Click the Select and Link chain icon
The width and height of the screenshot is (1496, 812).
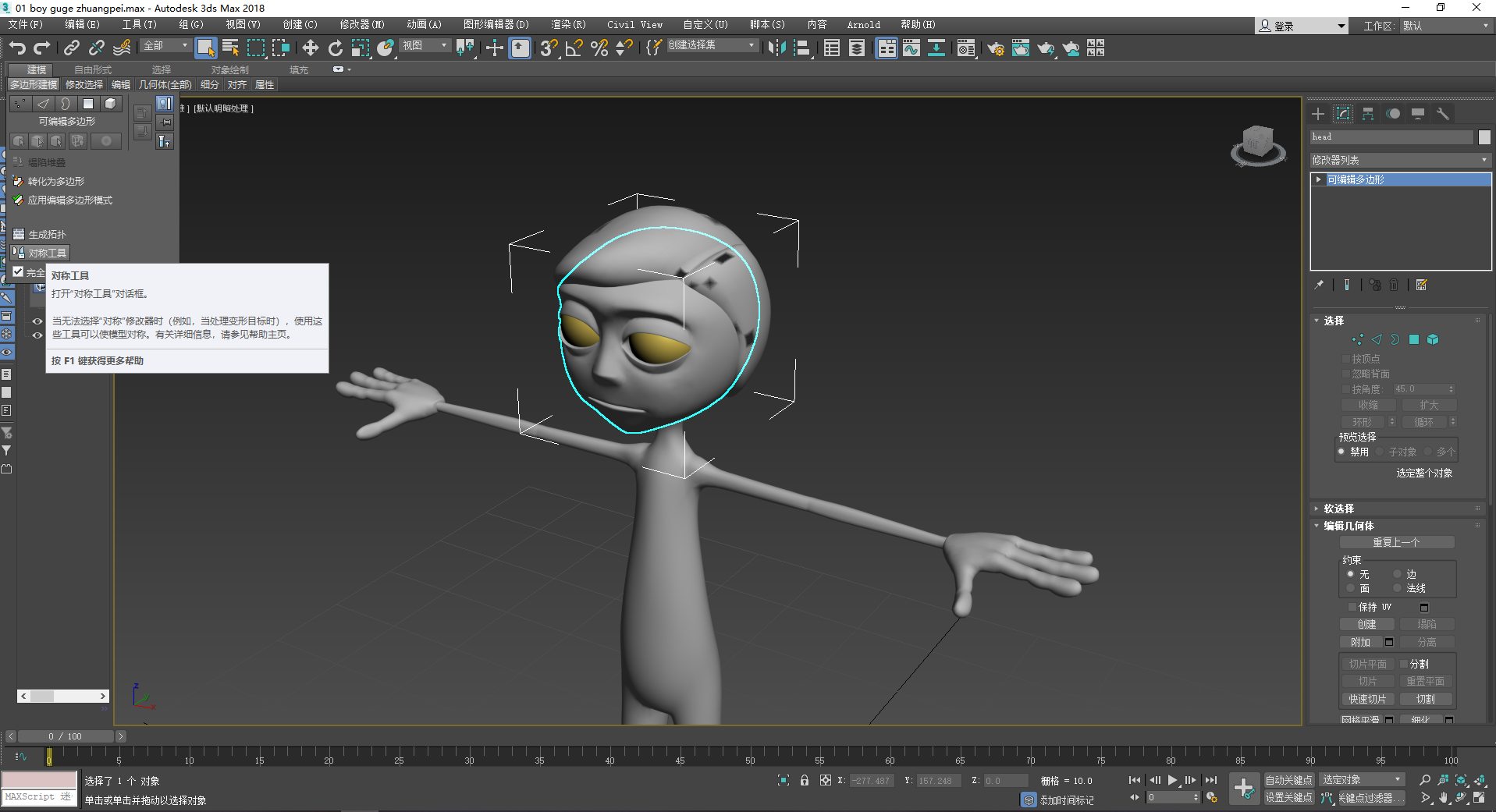tap(71, 48)
